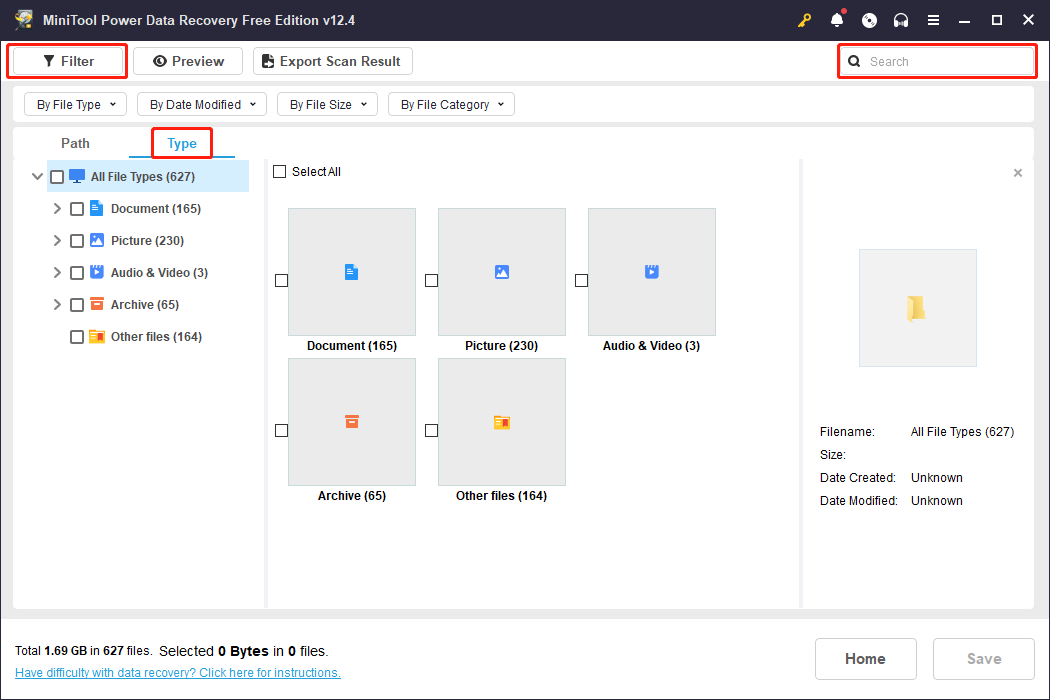
Task: Check the Other files (164) tree checkbox
Action: click(77, 337)
